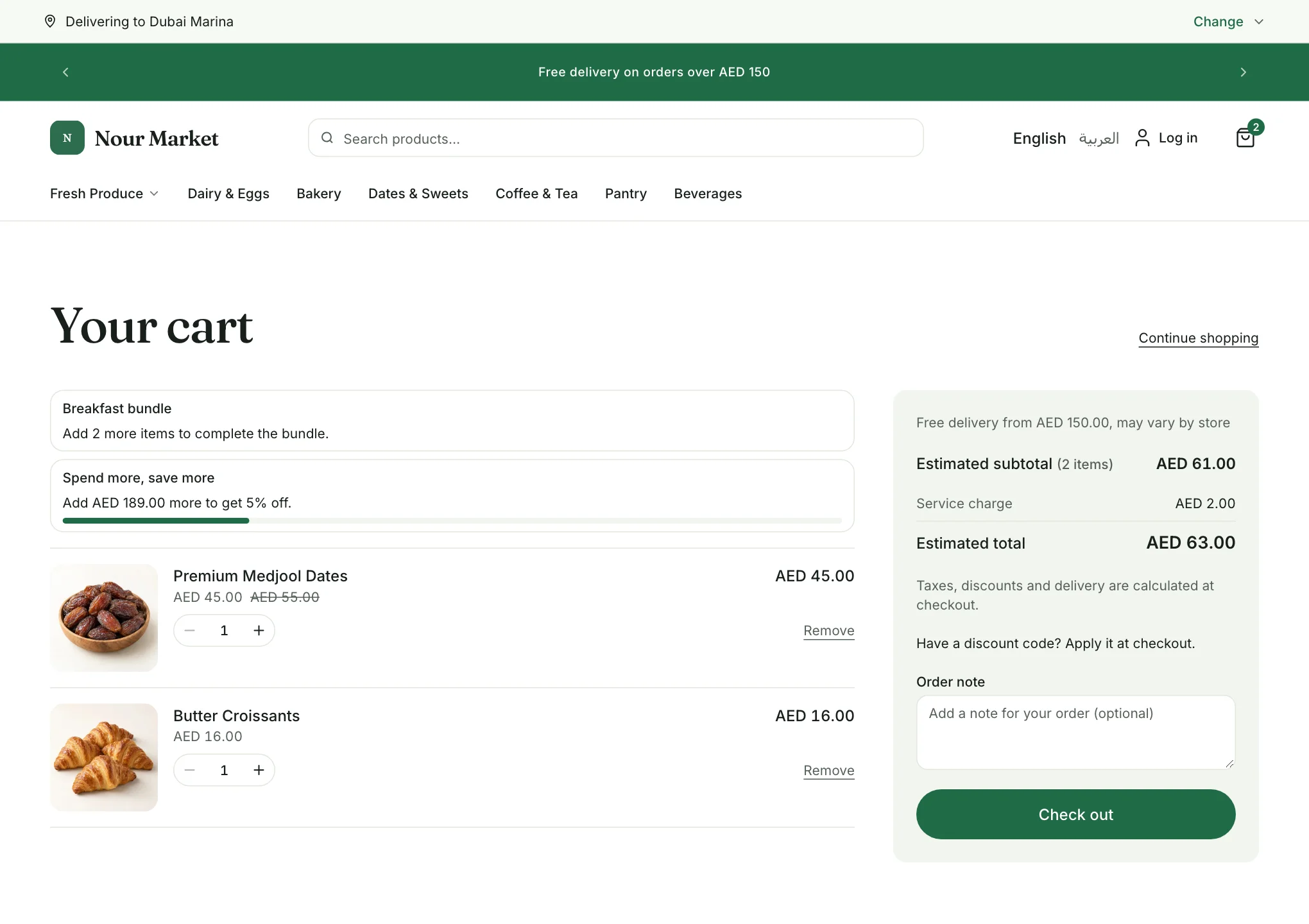Open Premium Medjool Dates product link
Image resolution: width=1309 pixels, height=924 pixels.
pyautogui.click(x=261, y=576)
